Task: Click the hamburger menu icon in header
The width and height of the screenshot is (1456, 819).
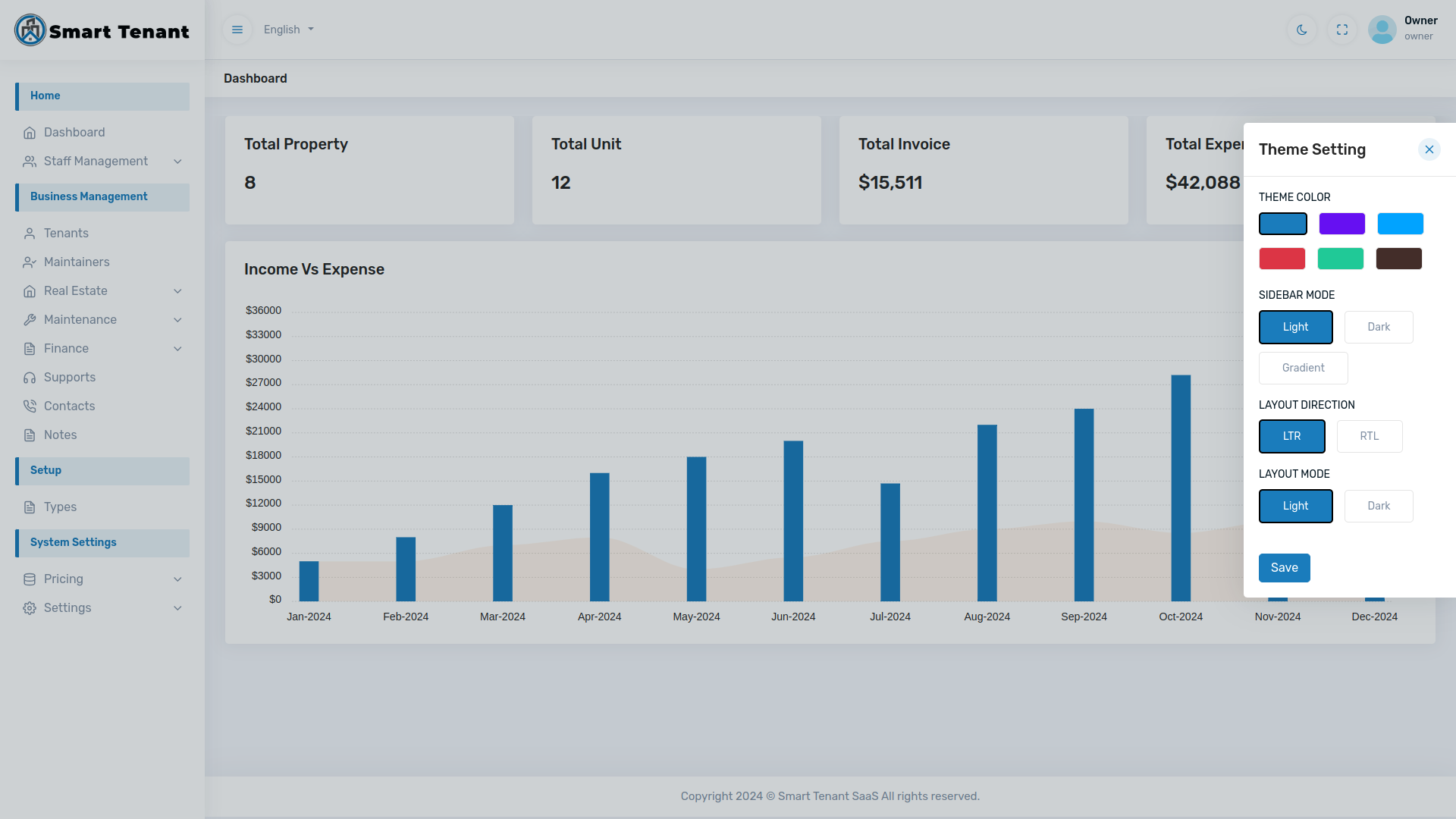Action: click(237, 30)
